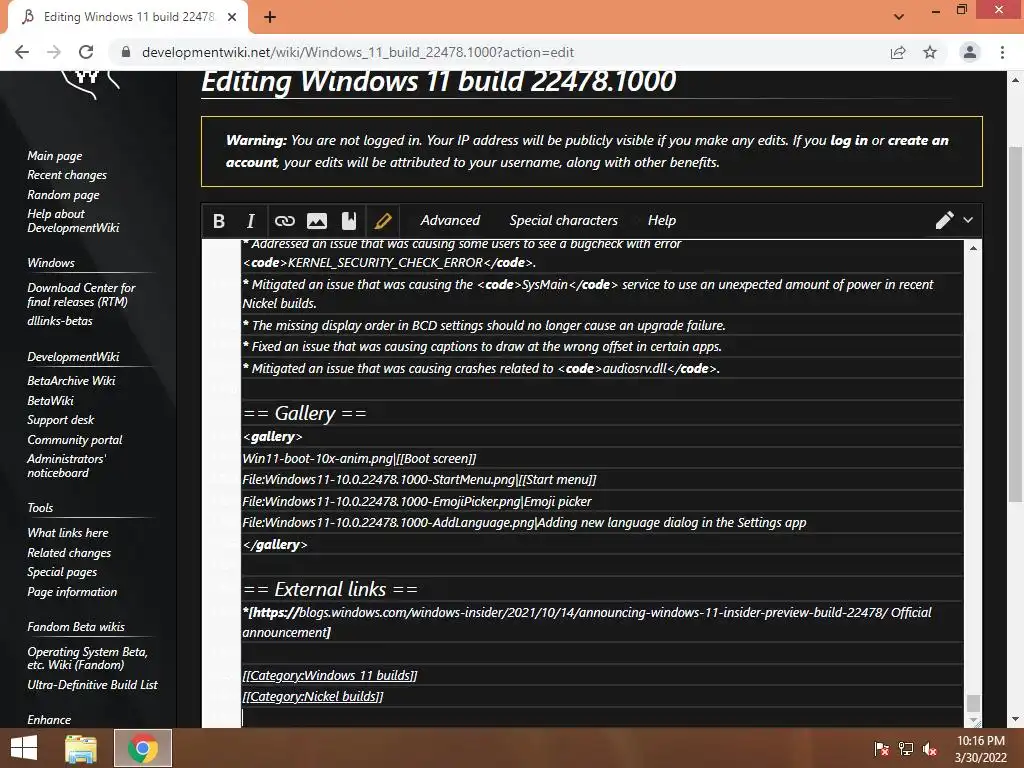The height and width of the screenshot is (768, 1024).
Task: Click the edit box scrollbar thumb
Action: [x=973, y=703]
